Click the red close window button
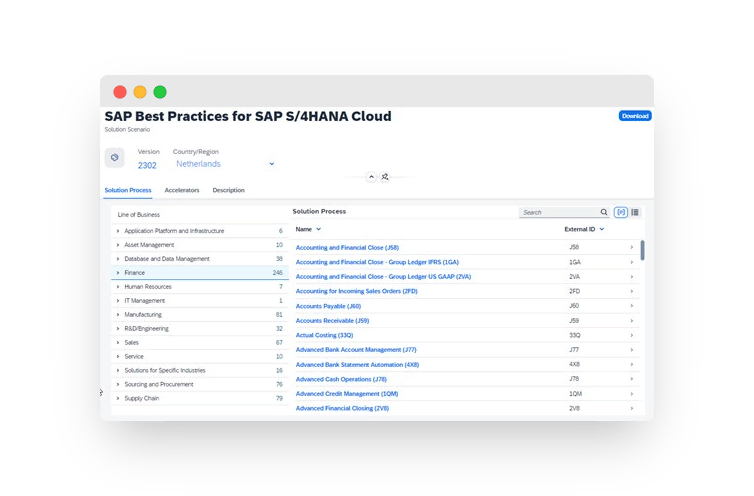This screenshot has width=754, height=496. click(120, 92)
